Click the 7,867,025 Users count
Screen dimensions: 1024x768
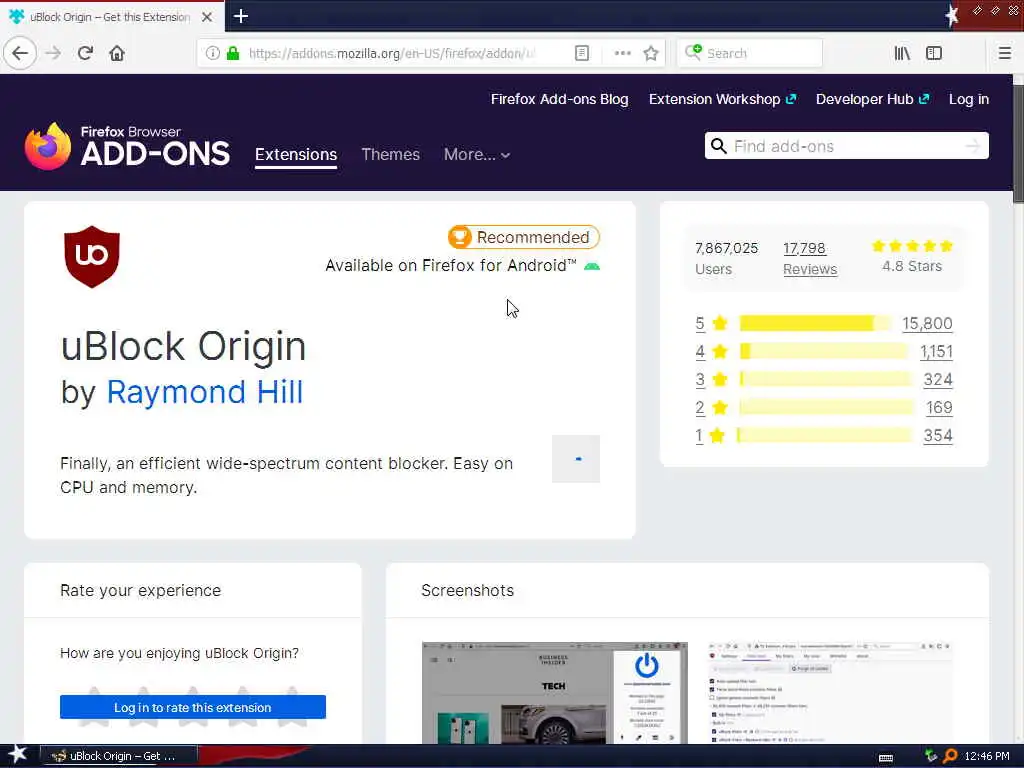coord(726,259)
